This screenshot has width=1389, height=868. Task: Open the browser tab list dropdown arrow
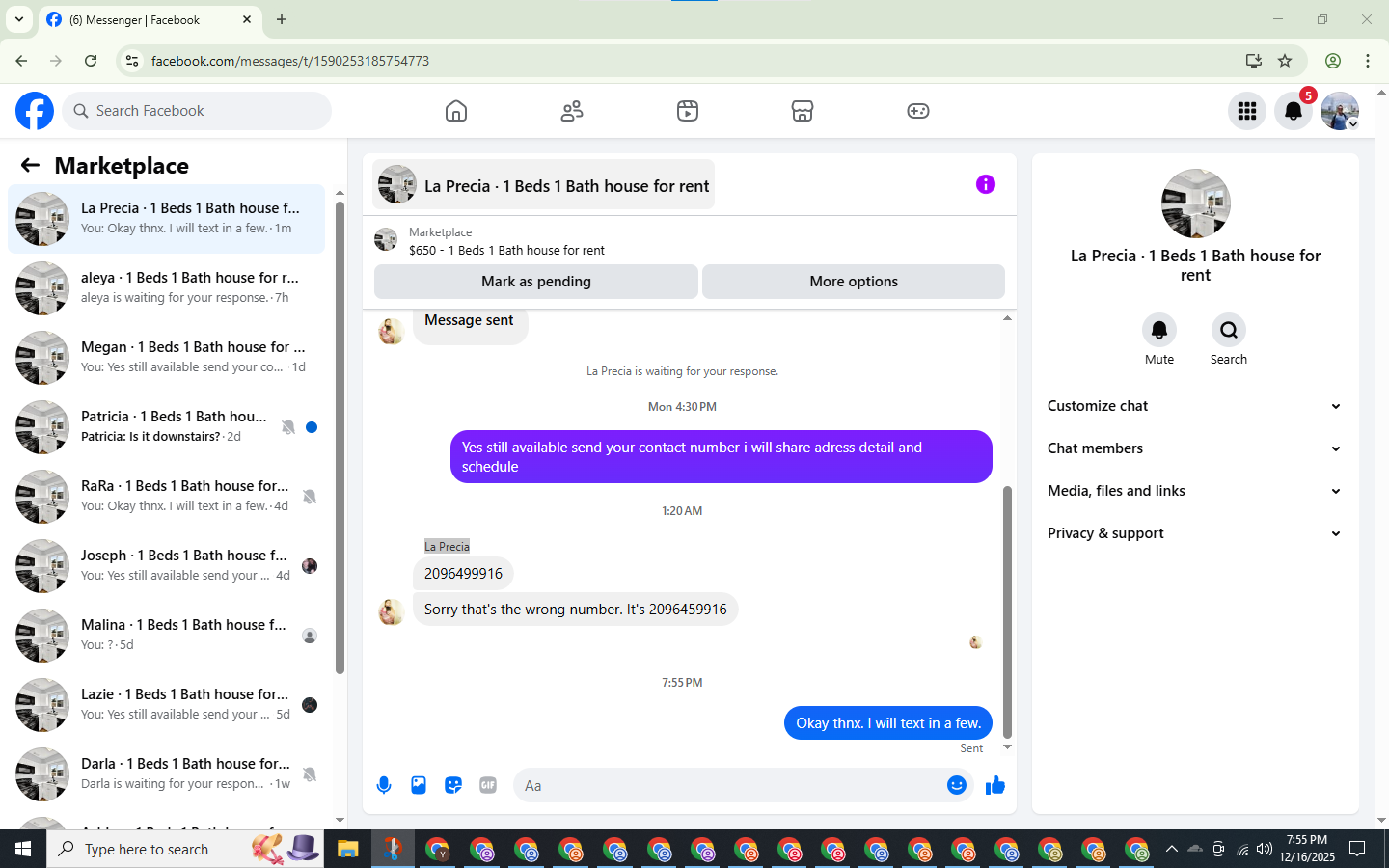coord(18,19)
